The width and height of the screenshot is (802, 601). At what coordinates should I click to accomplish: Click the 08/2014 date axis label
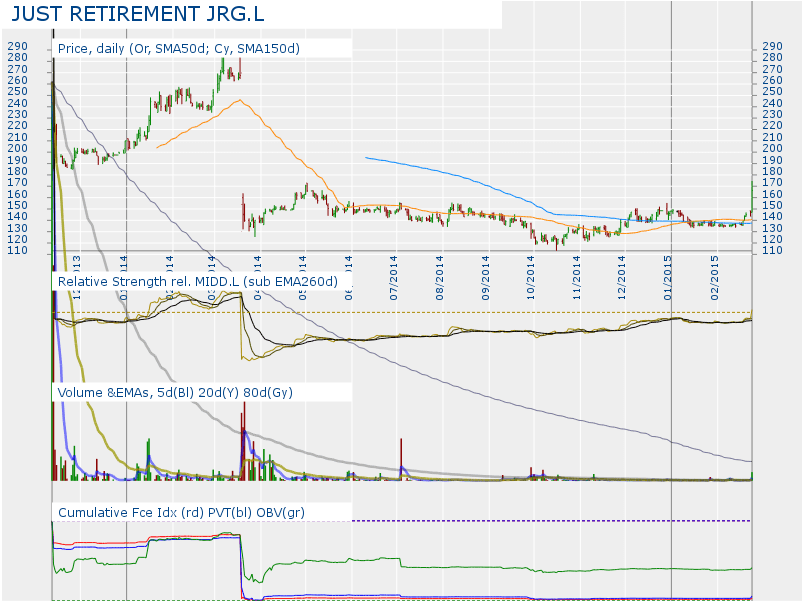(439, 278)
